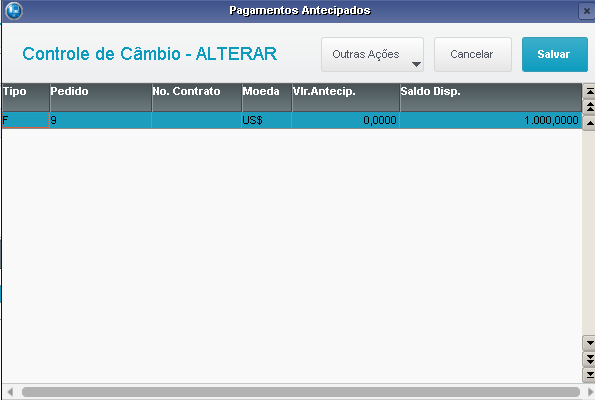595x400 pixels.
Task: Select the empty No. Contrato cell
Action: pyautogui.click(x=197, y=120)
